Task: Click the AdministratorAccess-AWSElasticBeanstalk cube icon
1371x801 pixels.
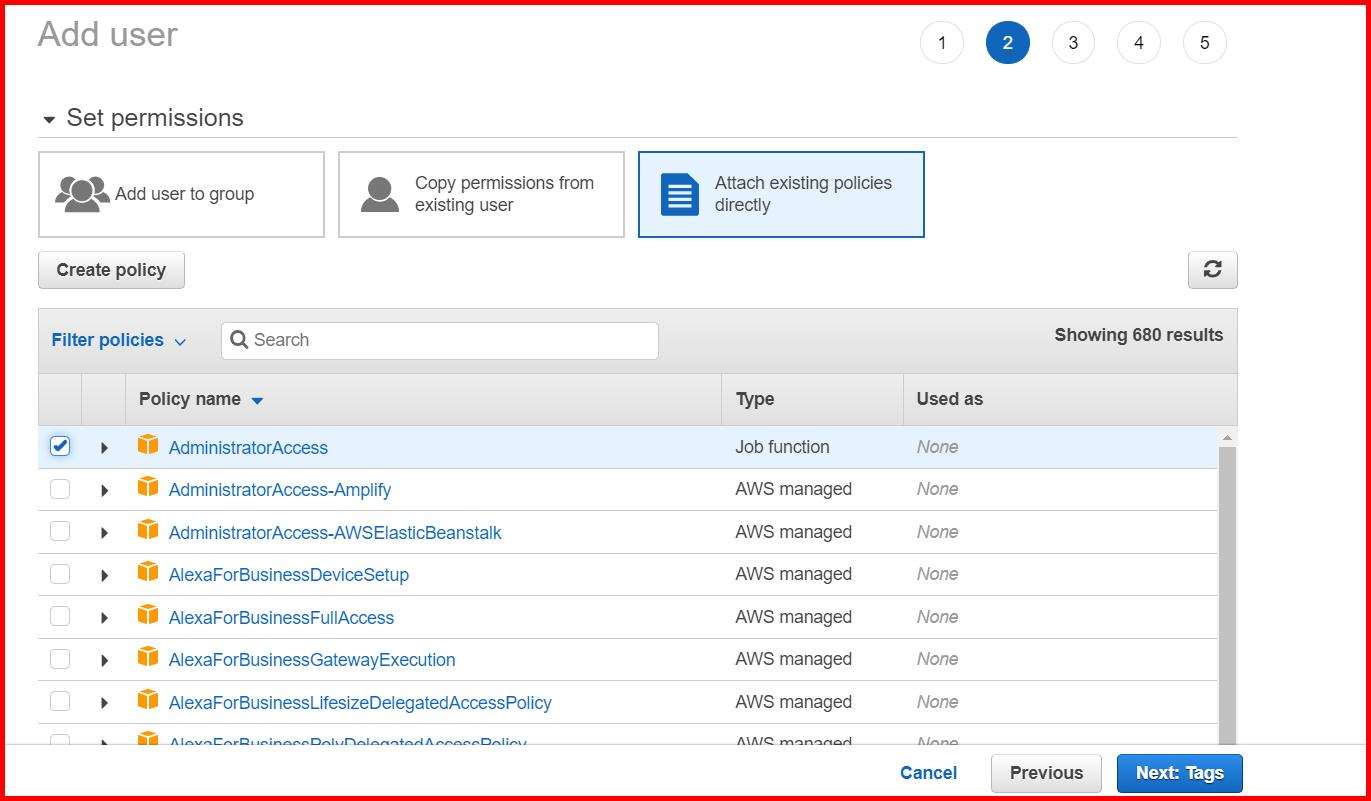Action: (x=147, y=531)
